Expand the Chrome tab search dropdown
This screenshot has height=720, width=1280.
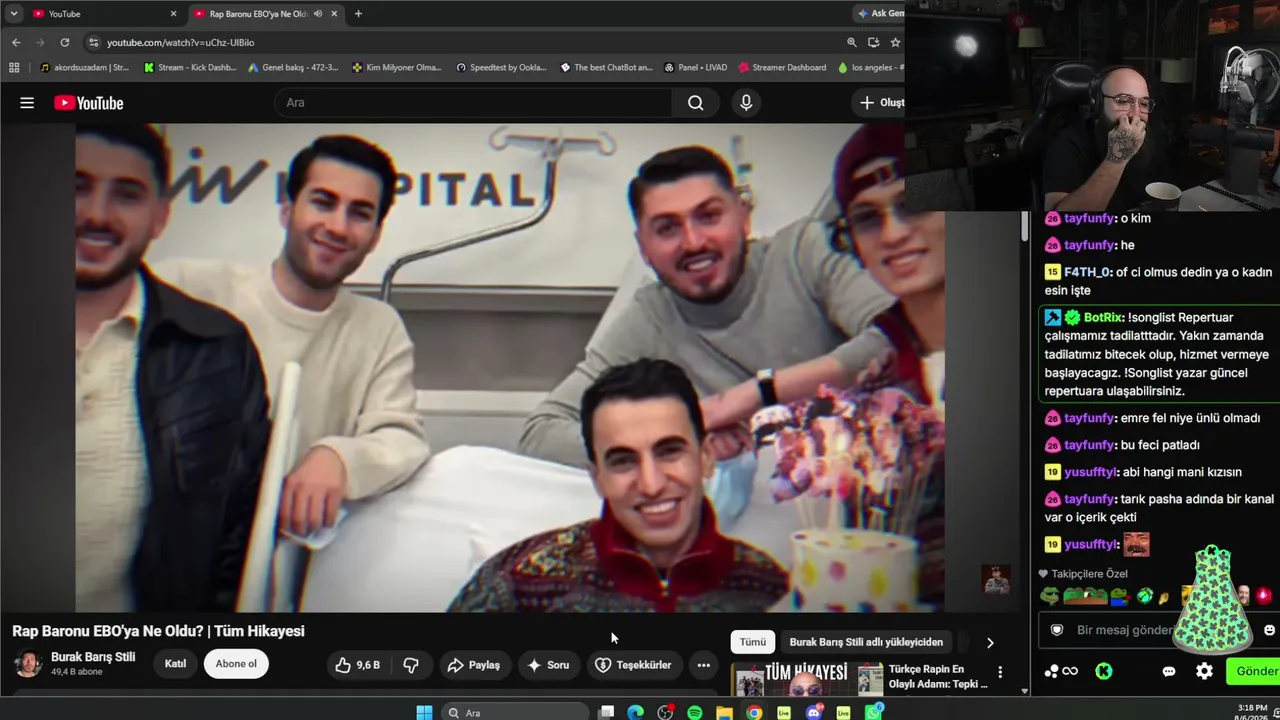(x=14, y=14)
